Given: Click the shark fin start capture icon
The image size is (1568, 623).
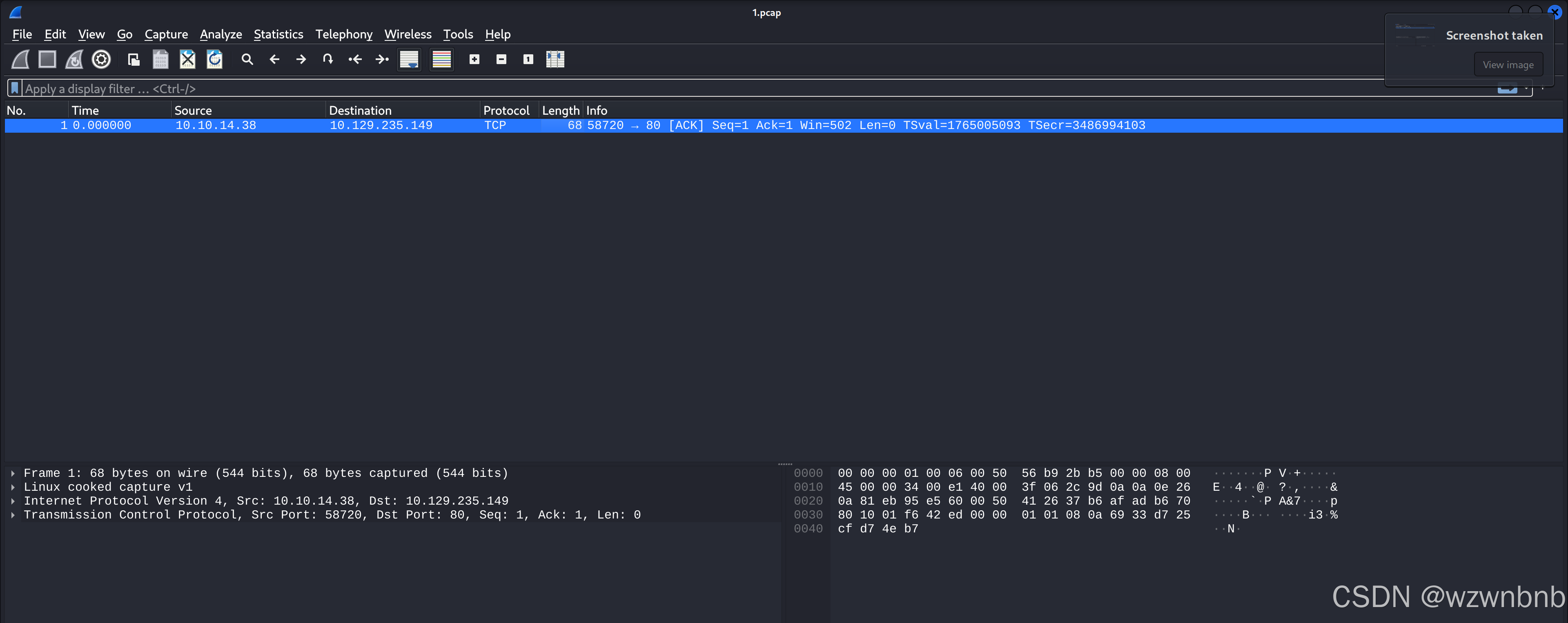Looking at the screenshot, I should point(21,59).
